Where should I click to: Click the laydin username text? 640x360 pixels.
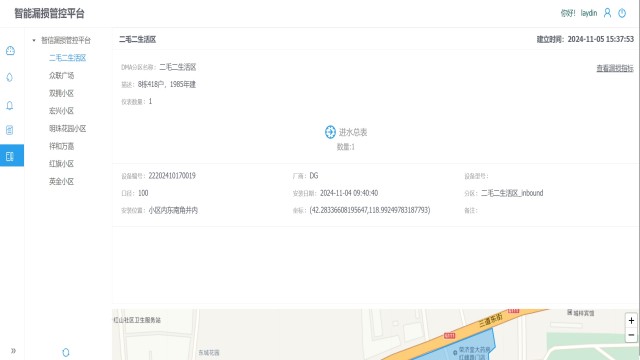[x=589, y=13]
